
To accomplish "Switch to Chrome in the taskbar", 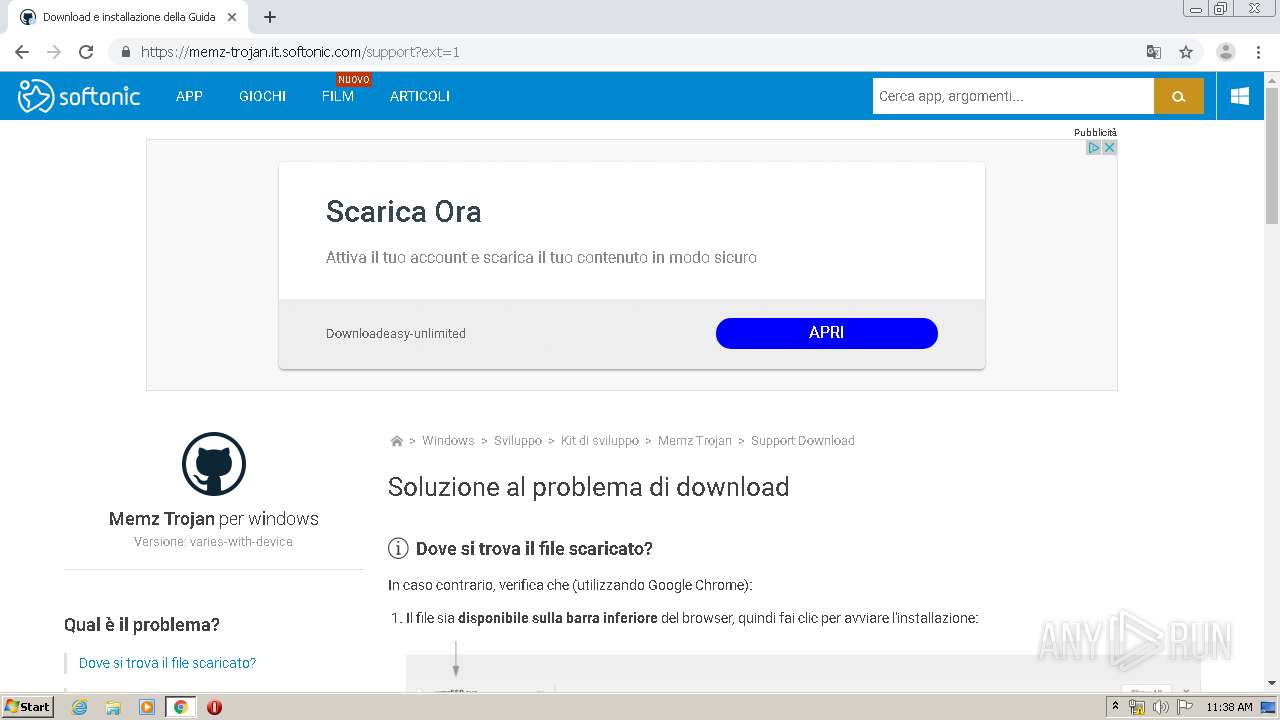I will tap(181, 707).
